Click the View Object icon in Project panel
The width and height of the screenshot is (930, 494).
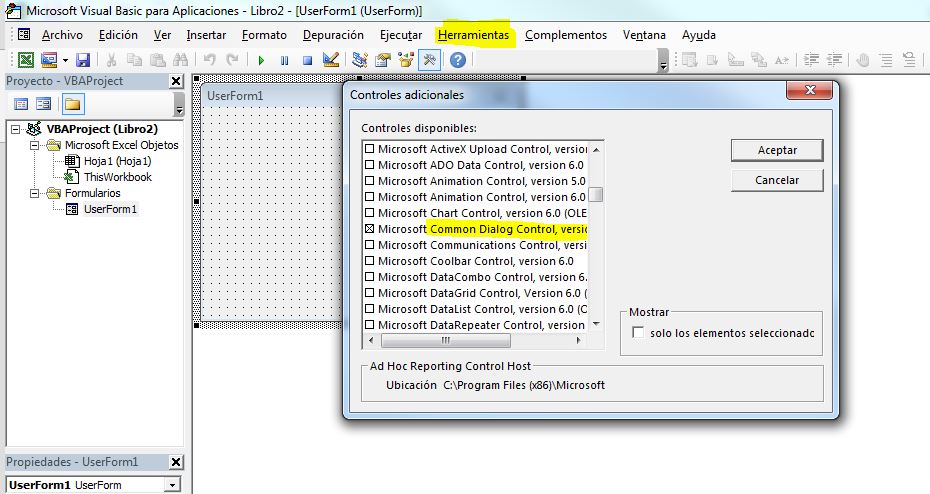pyautogui.click(x=43, y=104)
